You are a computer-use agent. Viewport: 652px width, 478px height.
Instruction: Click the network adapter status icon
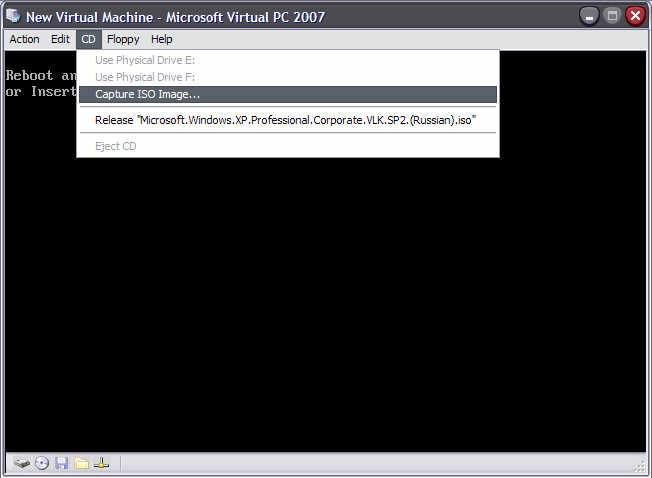pyautogui.click(x=101, y=463)
